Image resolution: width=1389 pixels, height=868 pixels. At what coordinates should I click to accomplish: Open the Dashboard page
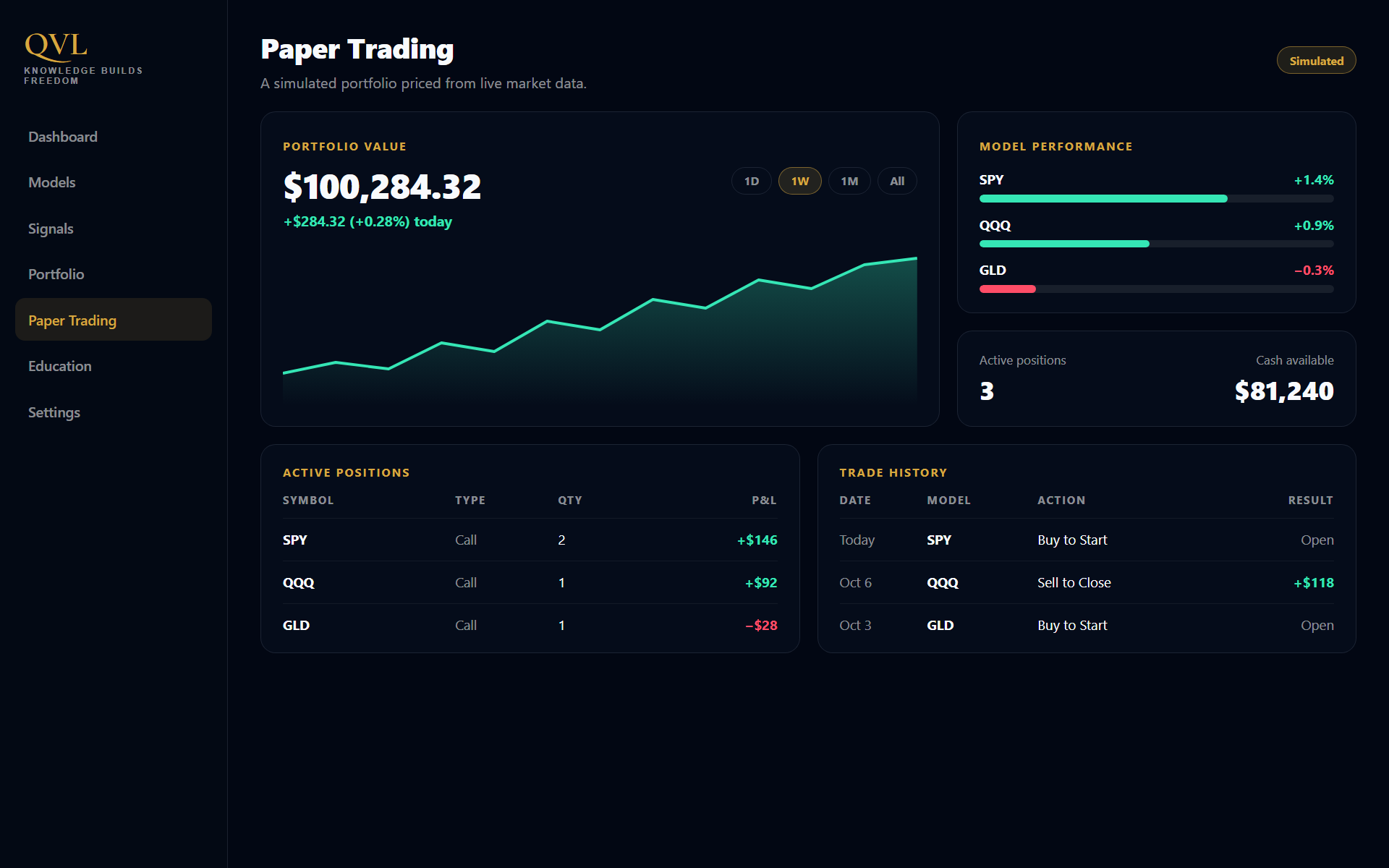click(114, 137)
